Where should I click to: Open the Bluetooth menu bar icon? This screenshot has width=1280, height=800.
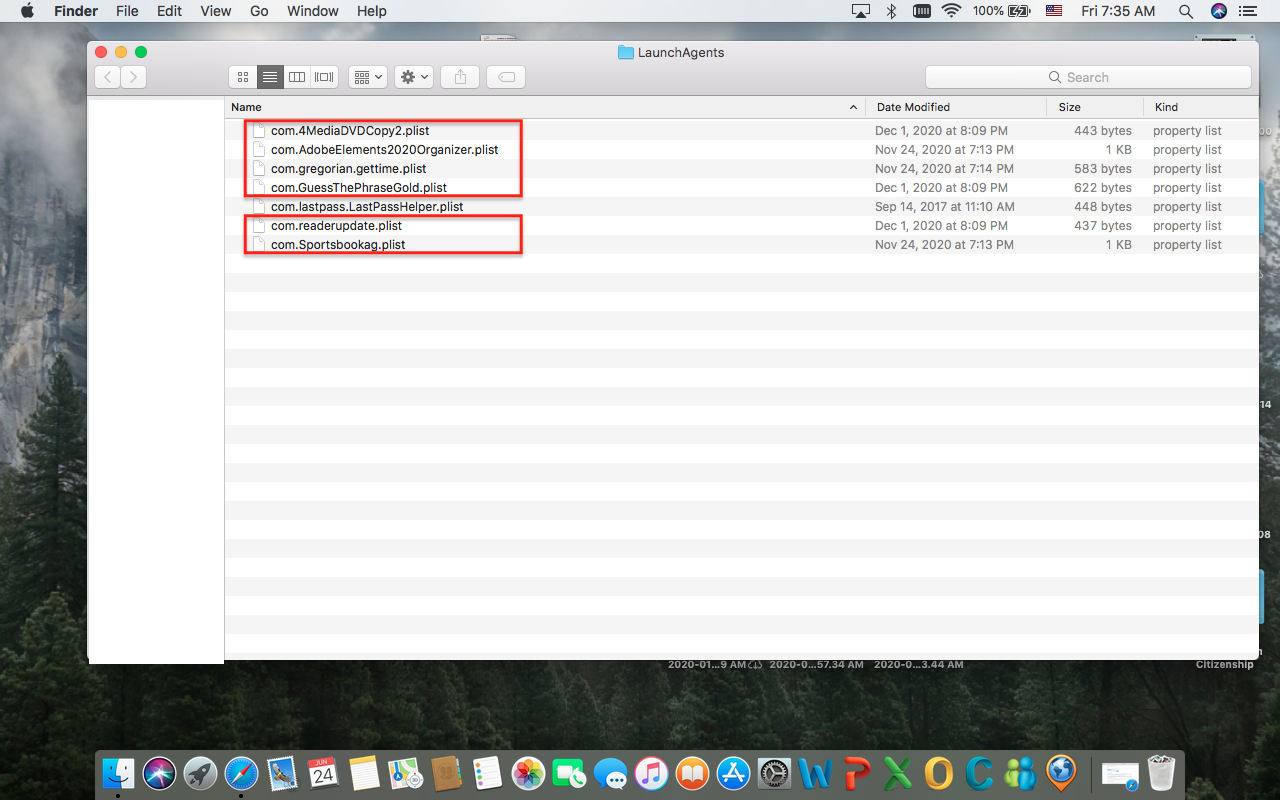(891, 11)
